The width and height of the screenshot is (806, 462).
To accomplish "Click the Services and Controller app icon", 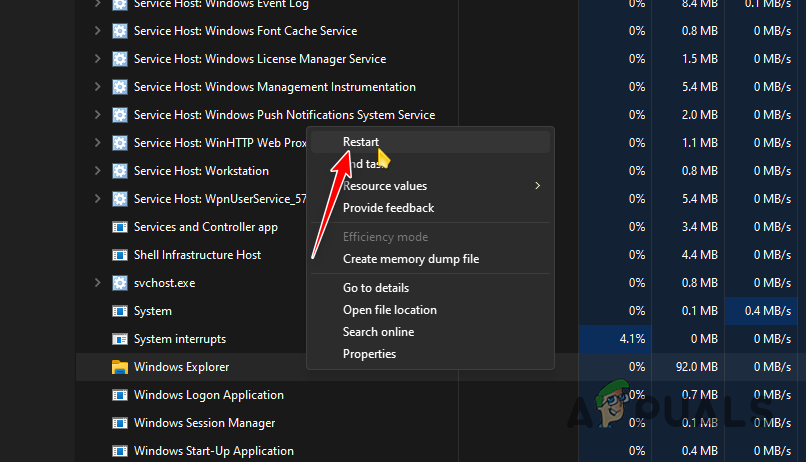I will [120, 227].
